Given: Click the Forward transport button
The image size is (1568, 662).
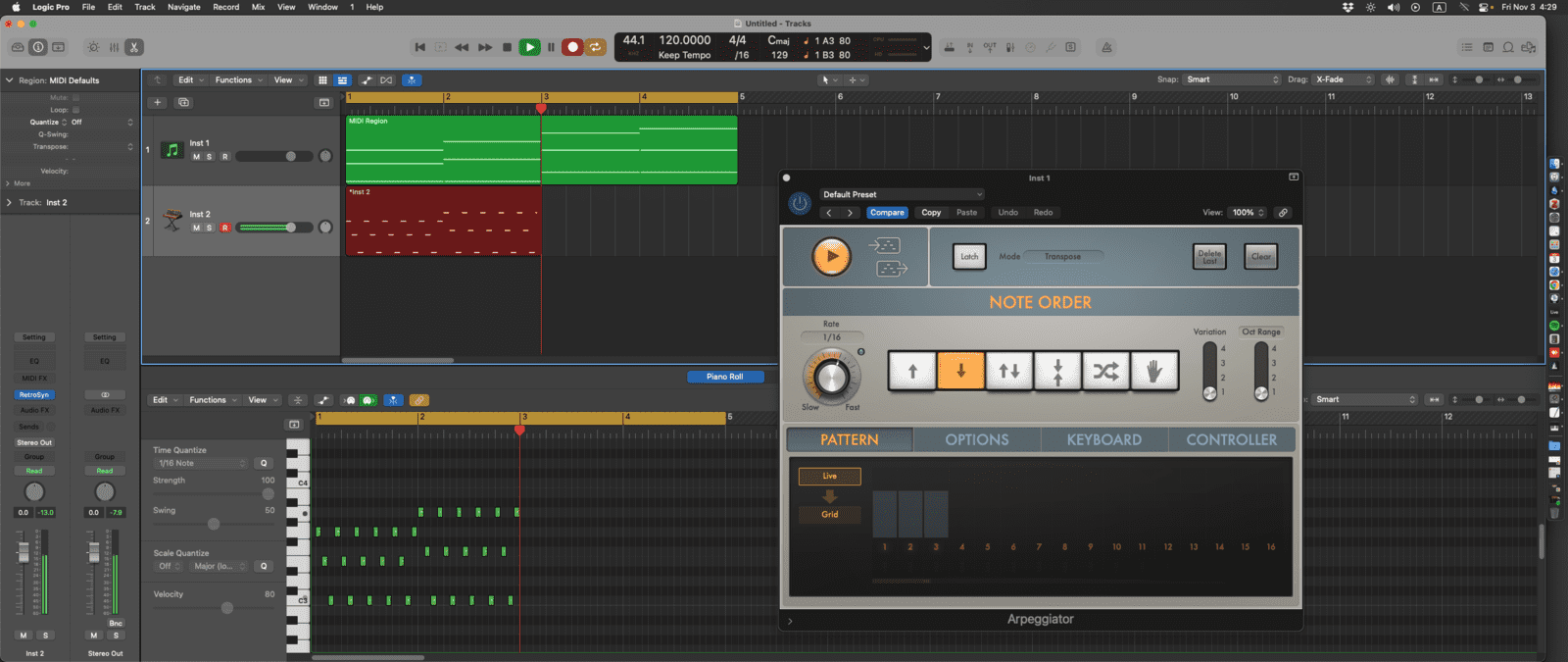Looking at the screenshot, I should [485, 47].
